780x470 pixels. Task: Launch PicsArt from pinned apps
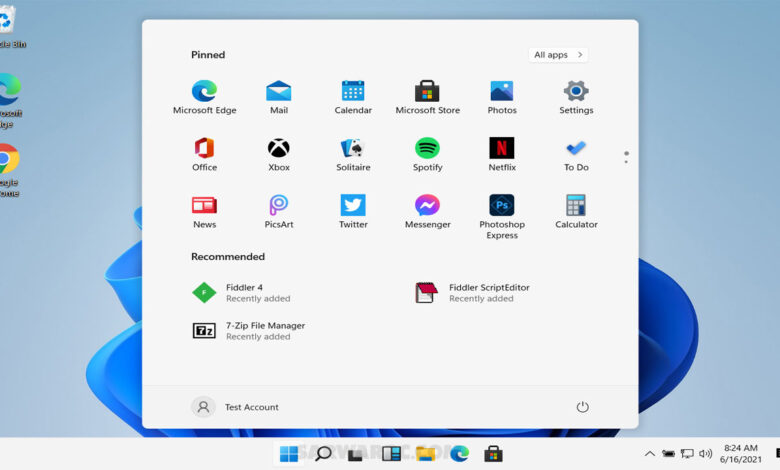pos(279,212)
